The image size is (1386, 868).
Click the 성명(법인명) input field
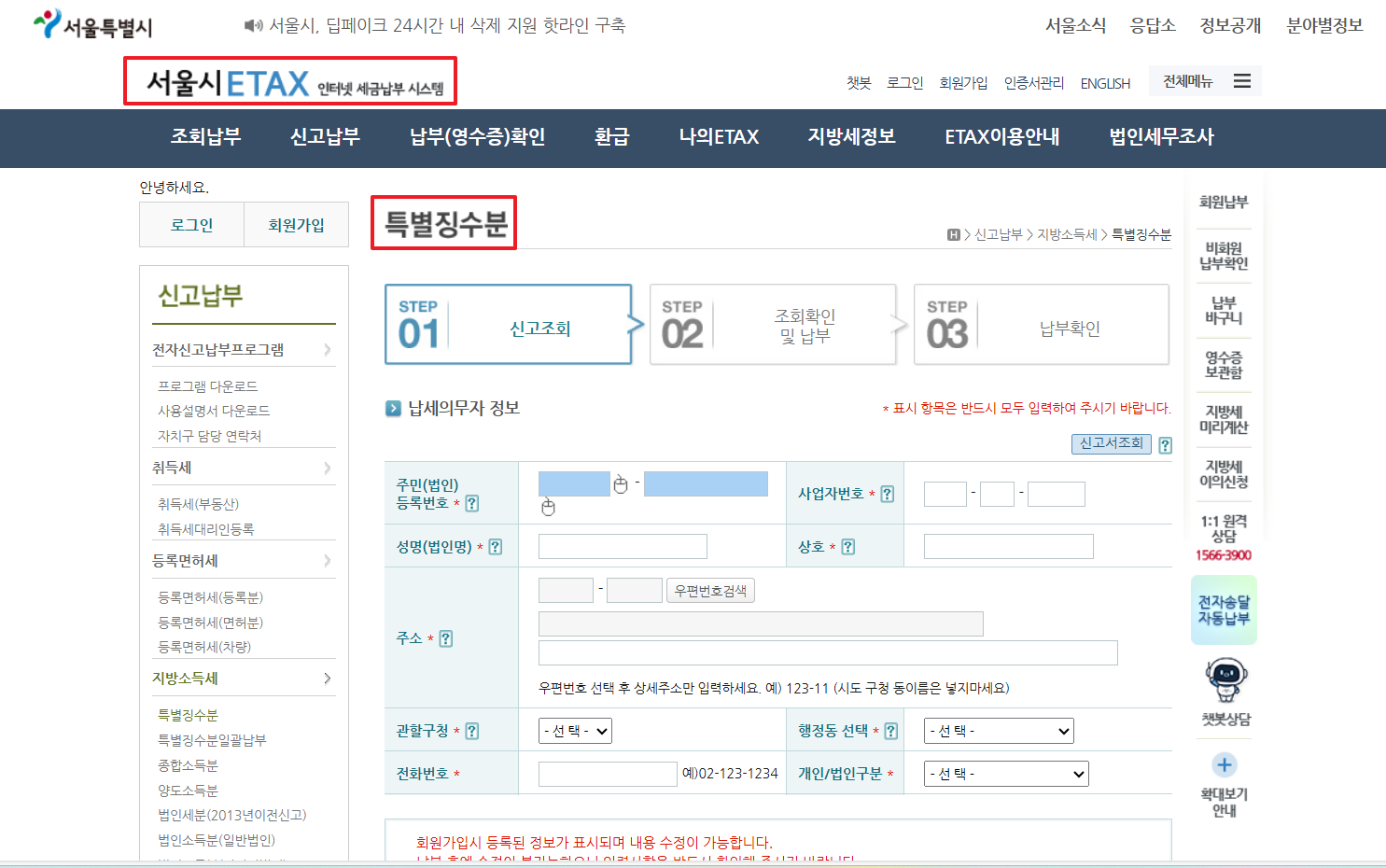[623, 547]
